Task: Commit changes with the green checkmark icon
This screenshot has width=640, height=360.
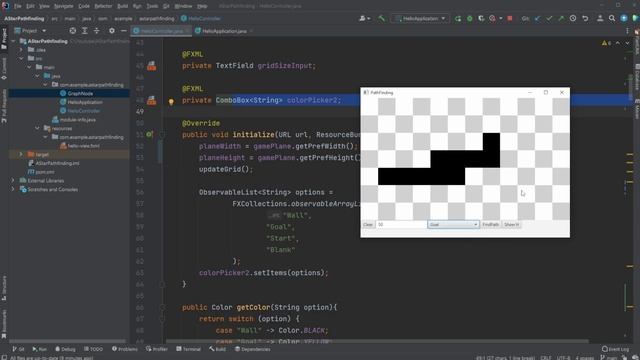Action: (549, 18)
